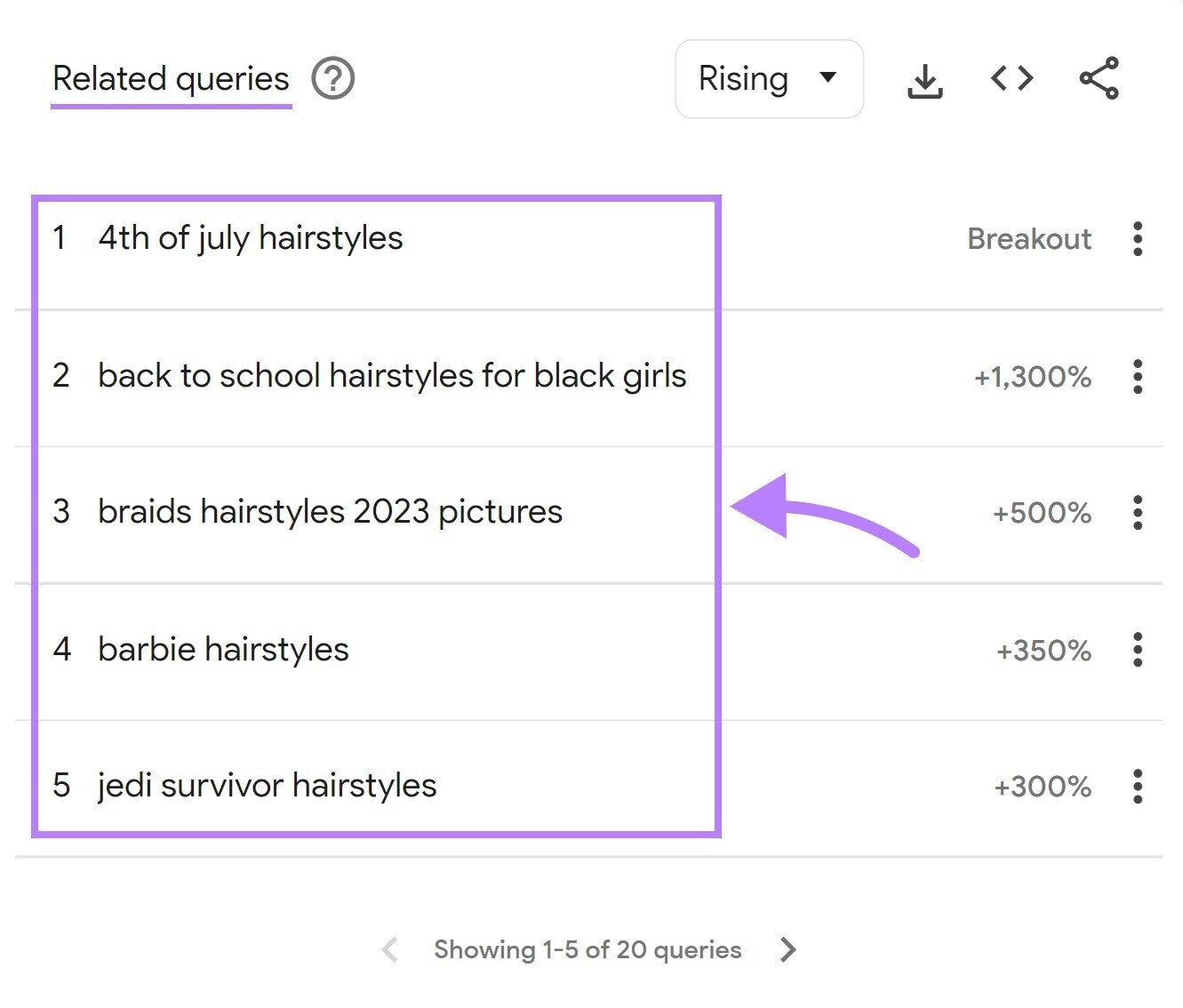Open the three-dot menu for 'back to school hairstyles'

click(1138, 378)
